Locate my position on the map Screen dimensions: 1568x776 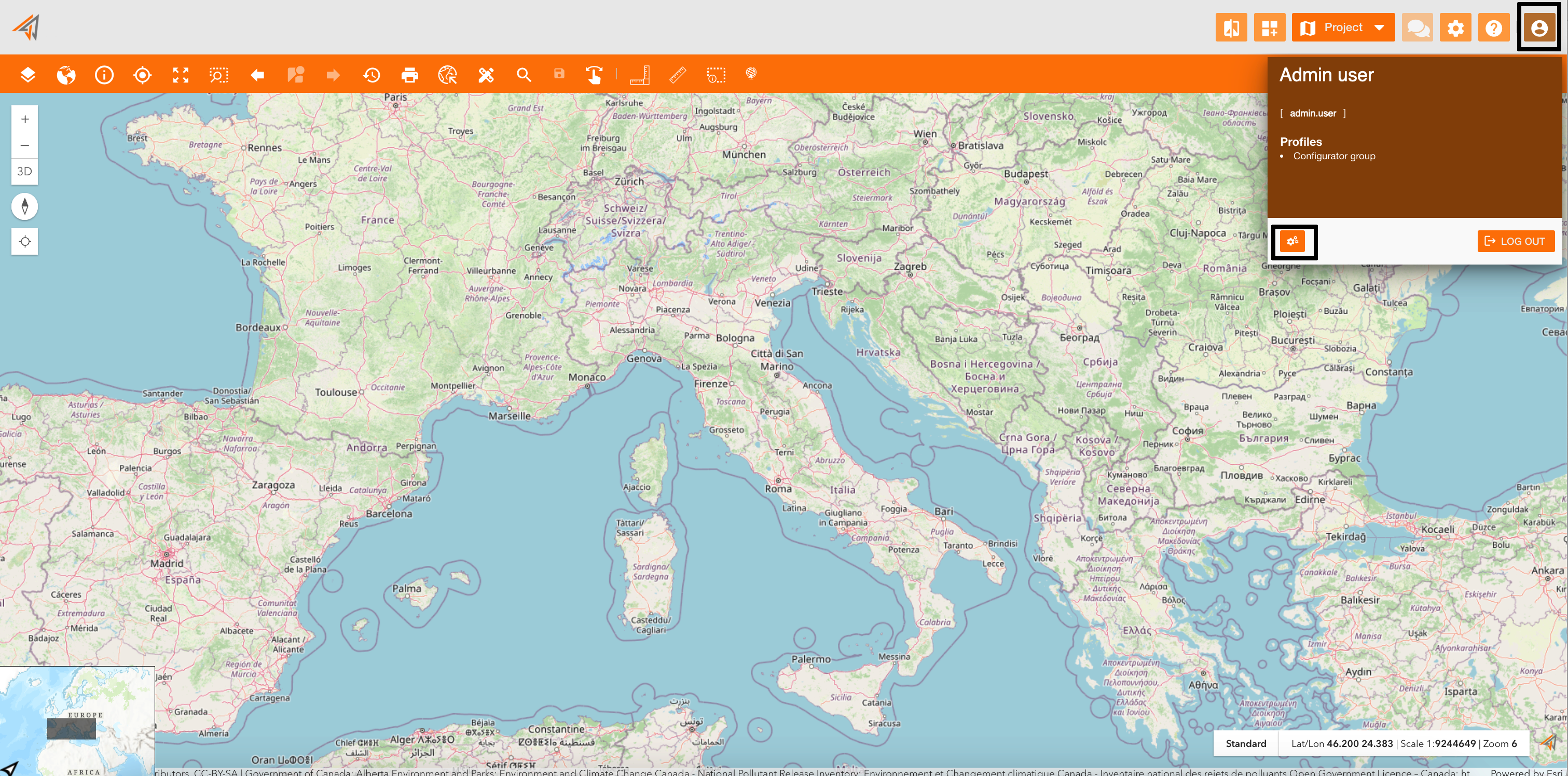click(25, 242)
